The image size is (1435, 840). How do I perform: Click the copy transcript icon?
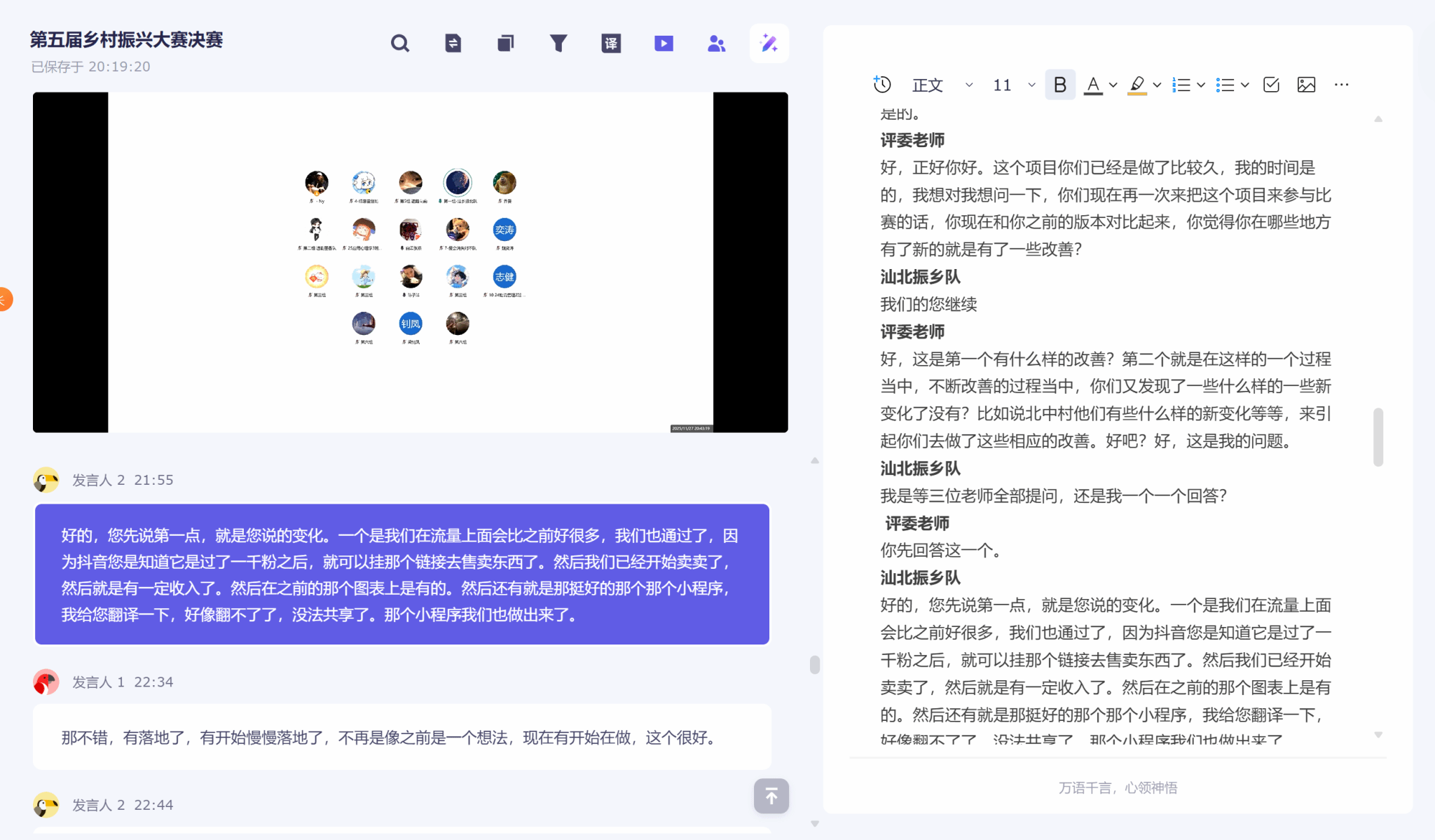point(505,43)
